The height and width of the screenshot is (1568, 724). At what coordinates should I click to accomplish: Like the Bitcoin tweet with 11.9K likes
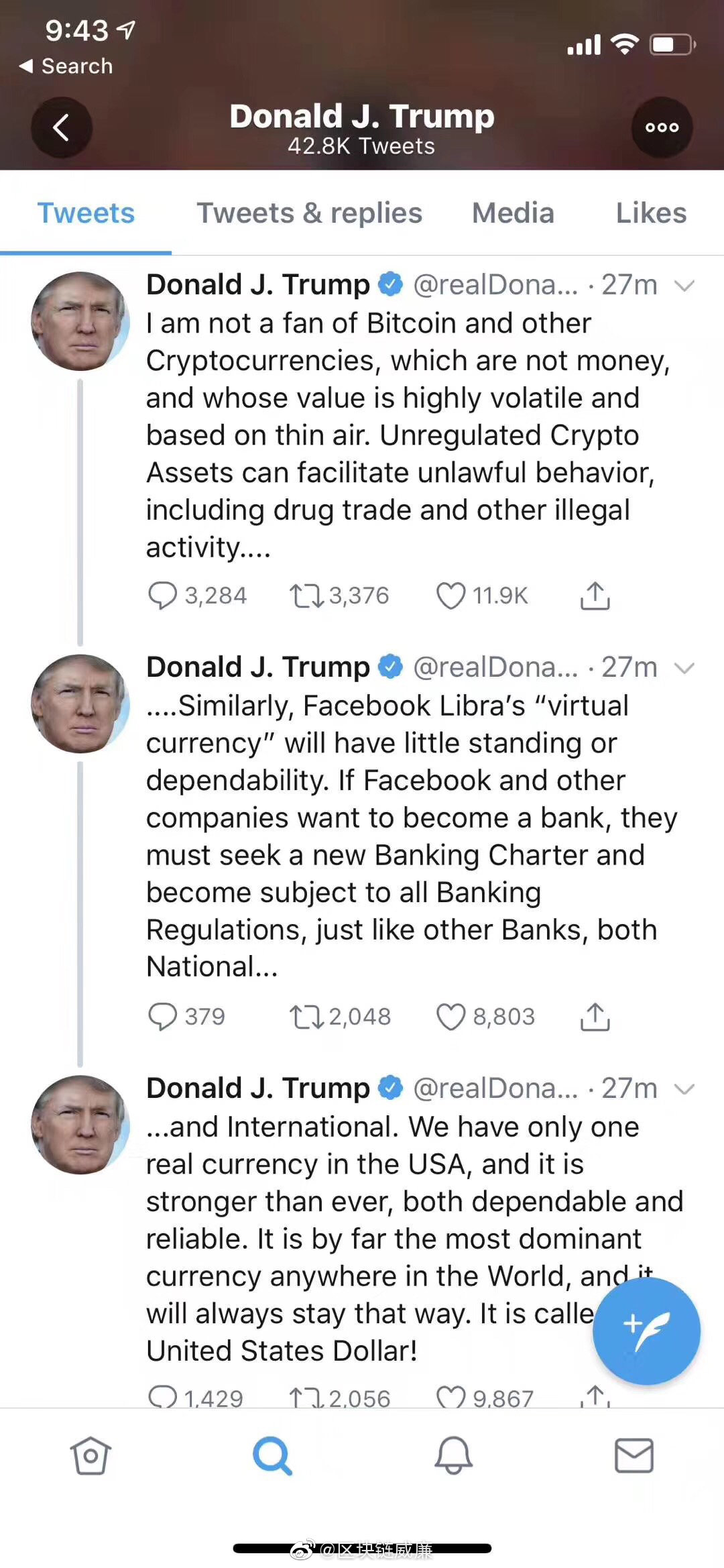click(450, 596)
